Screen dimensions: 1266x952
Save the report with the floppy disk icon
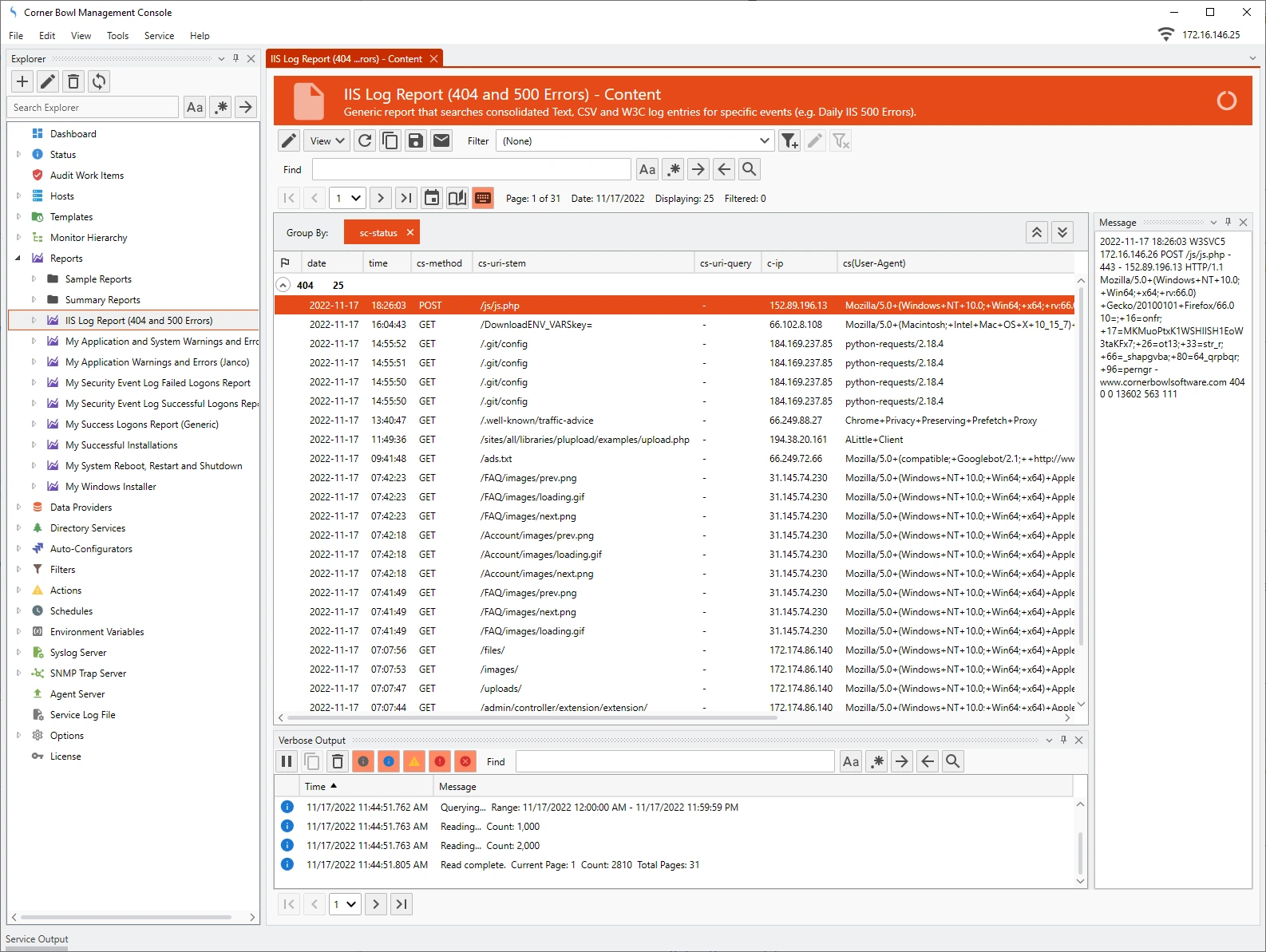(416, 141)
